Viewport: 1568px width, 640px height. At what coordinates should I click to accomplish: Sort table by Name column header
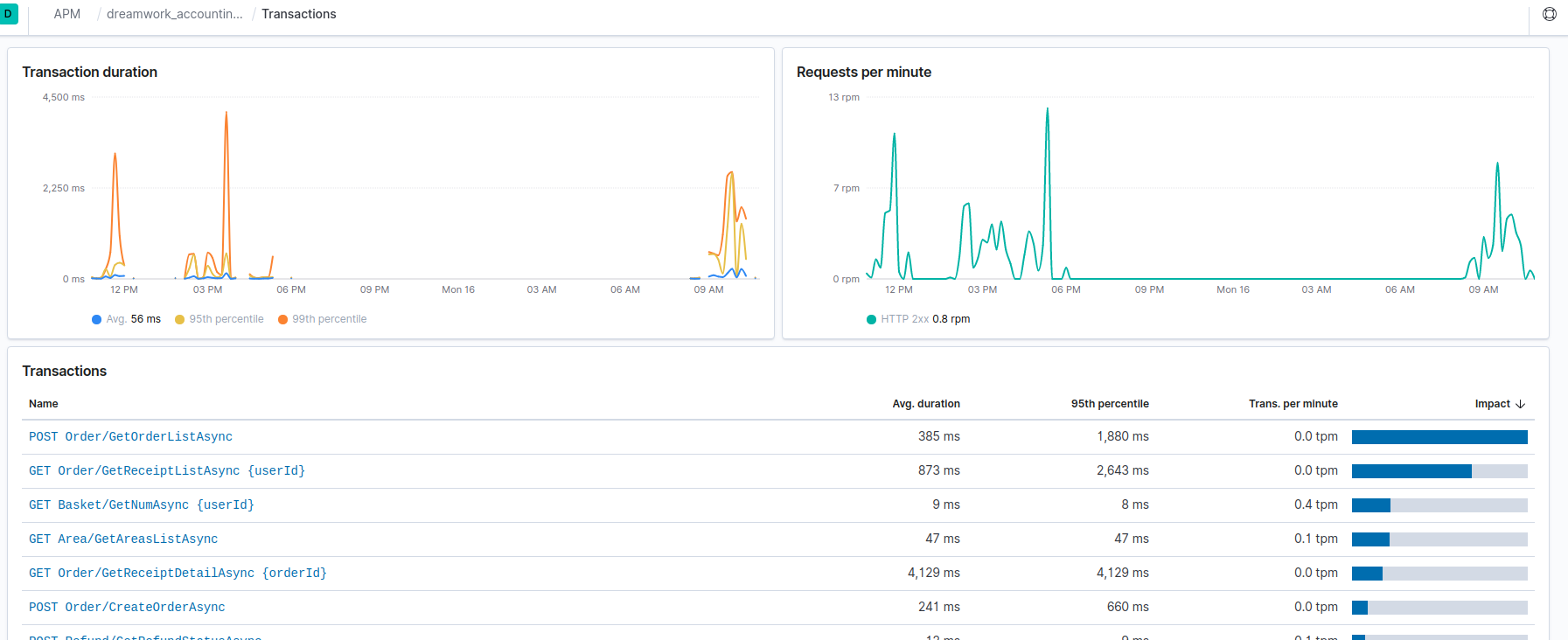(44, 404)
